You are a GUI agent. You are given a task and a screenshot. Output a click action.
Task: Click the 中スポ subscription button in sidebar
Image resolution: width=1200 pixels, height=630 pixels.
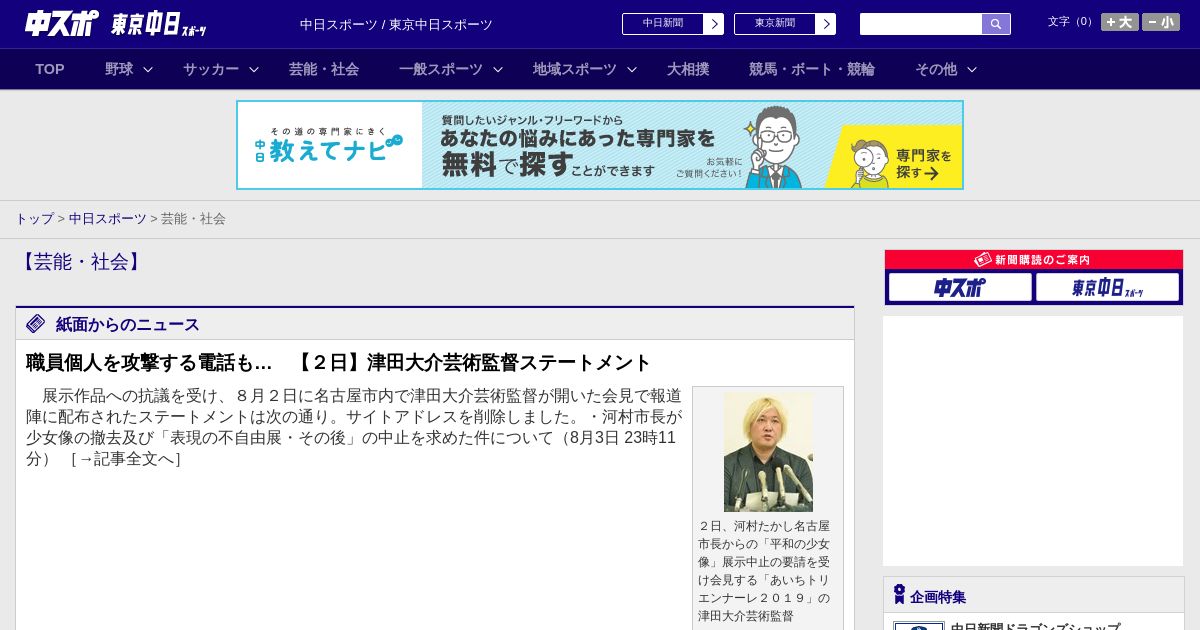(960, 287)
